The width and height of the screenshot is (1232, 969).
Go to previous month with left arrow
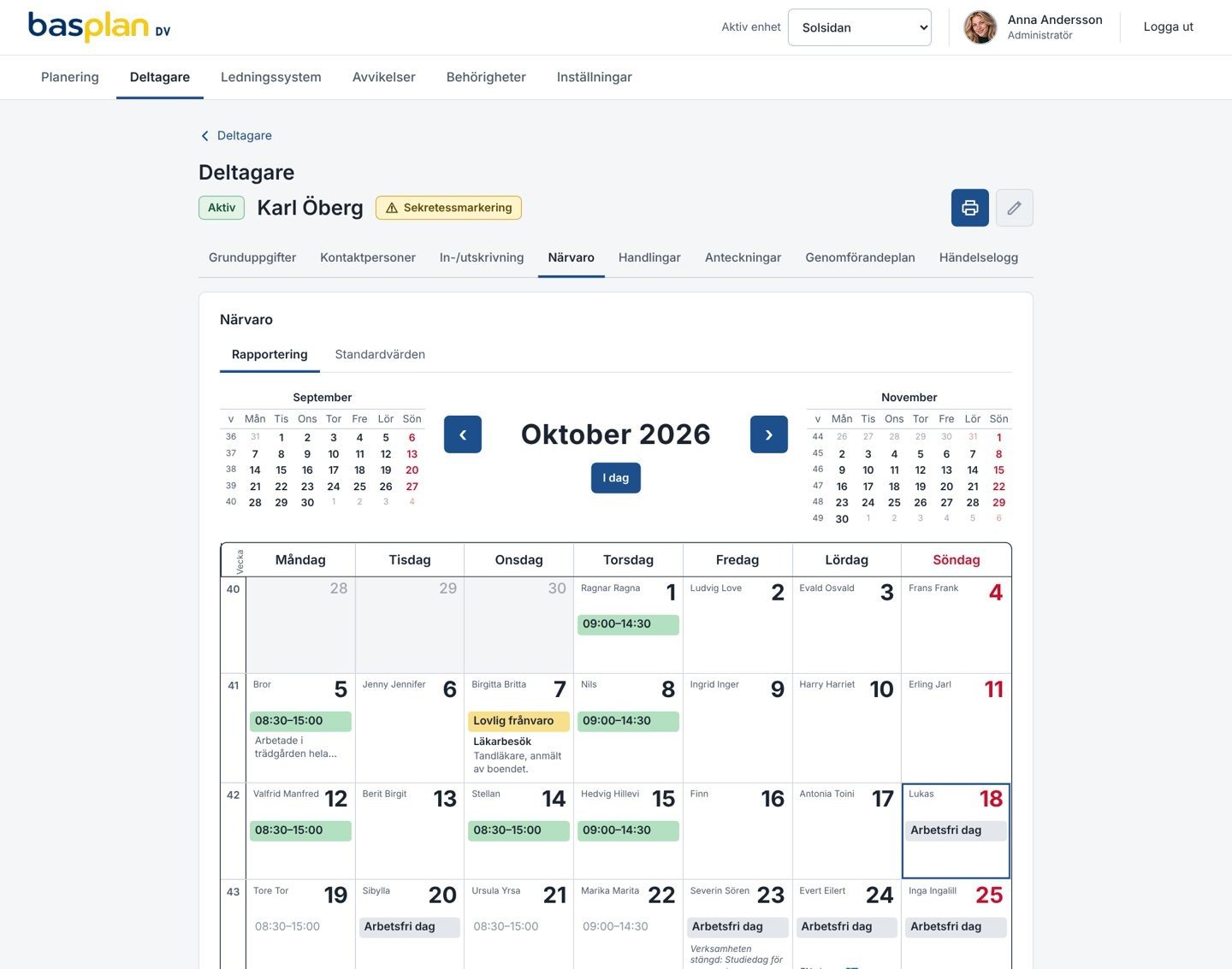[463, 434]
